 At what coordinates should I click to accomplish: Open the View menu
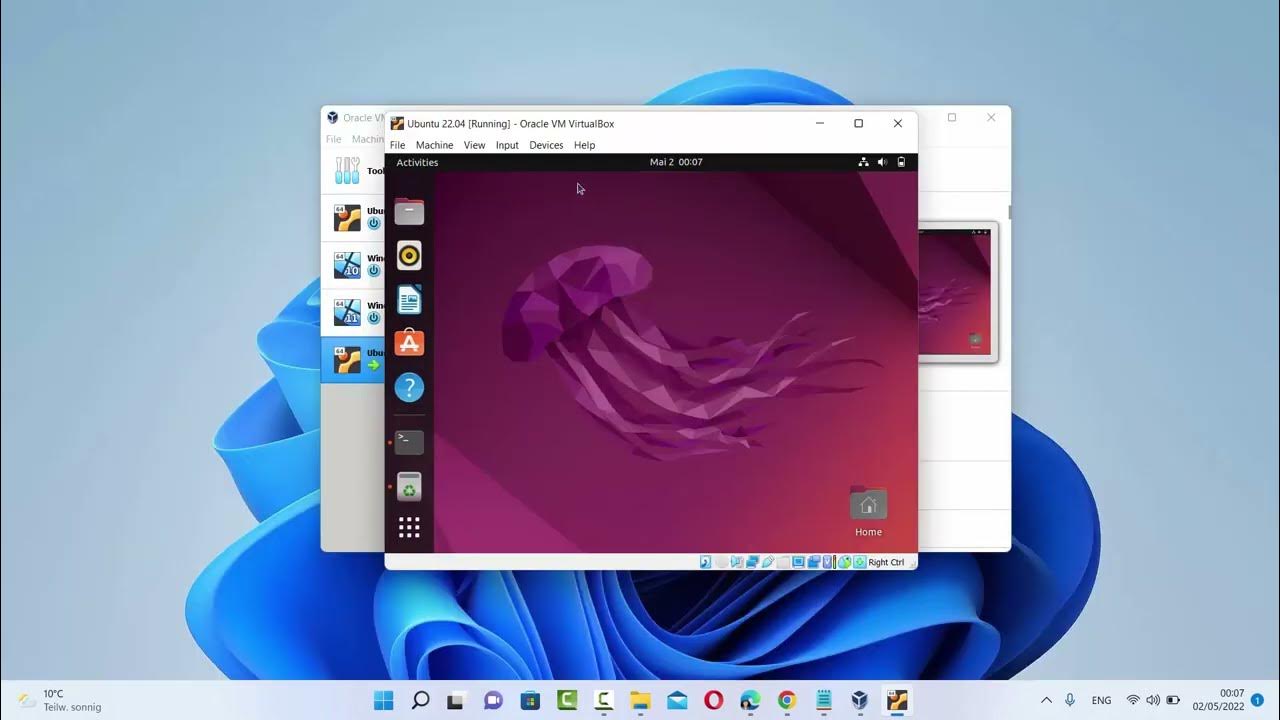point(474,145)
